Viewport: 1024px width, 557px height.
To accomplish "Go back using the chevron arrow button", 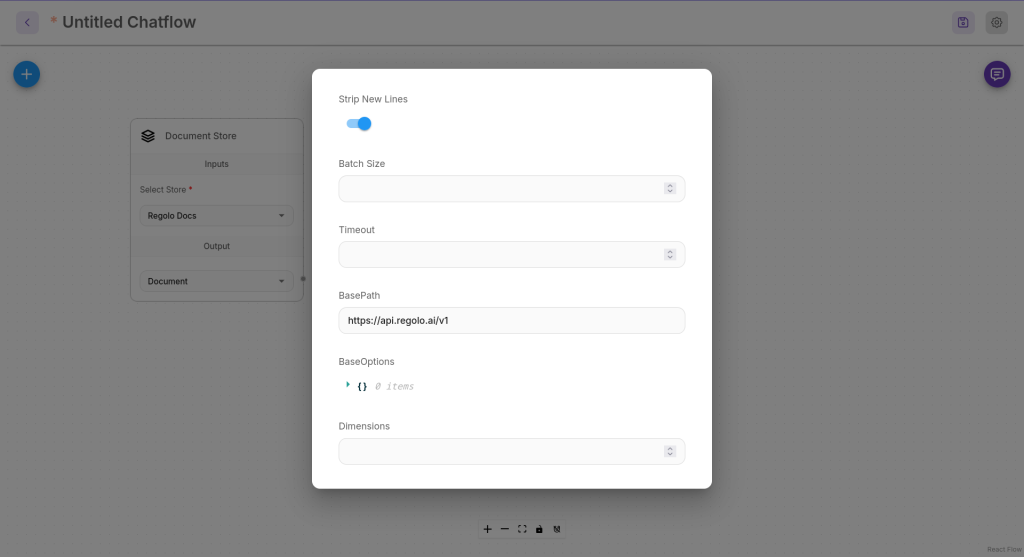I will (x=27, y=22).
